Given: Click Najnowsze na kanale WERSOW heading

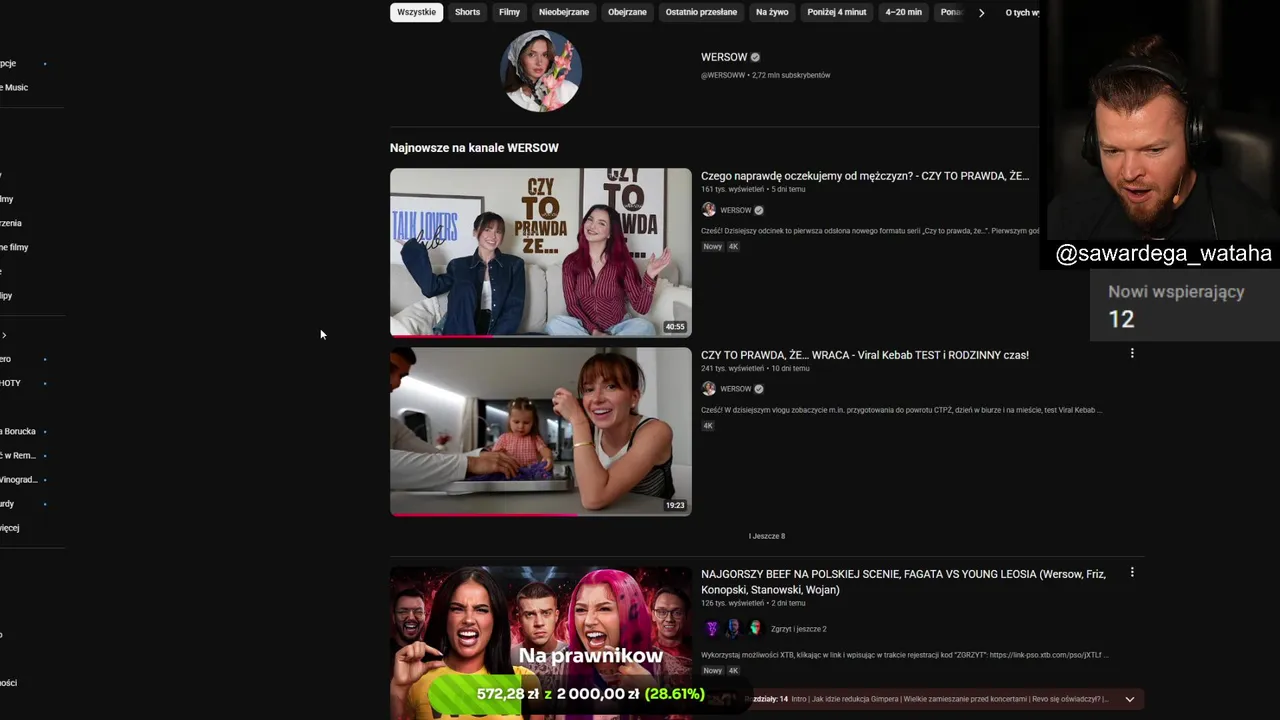Looking at the screenshot, I should [474, 148].
